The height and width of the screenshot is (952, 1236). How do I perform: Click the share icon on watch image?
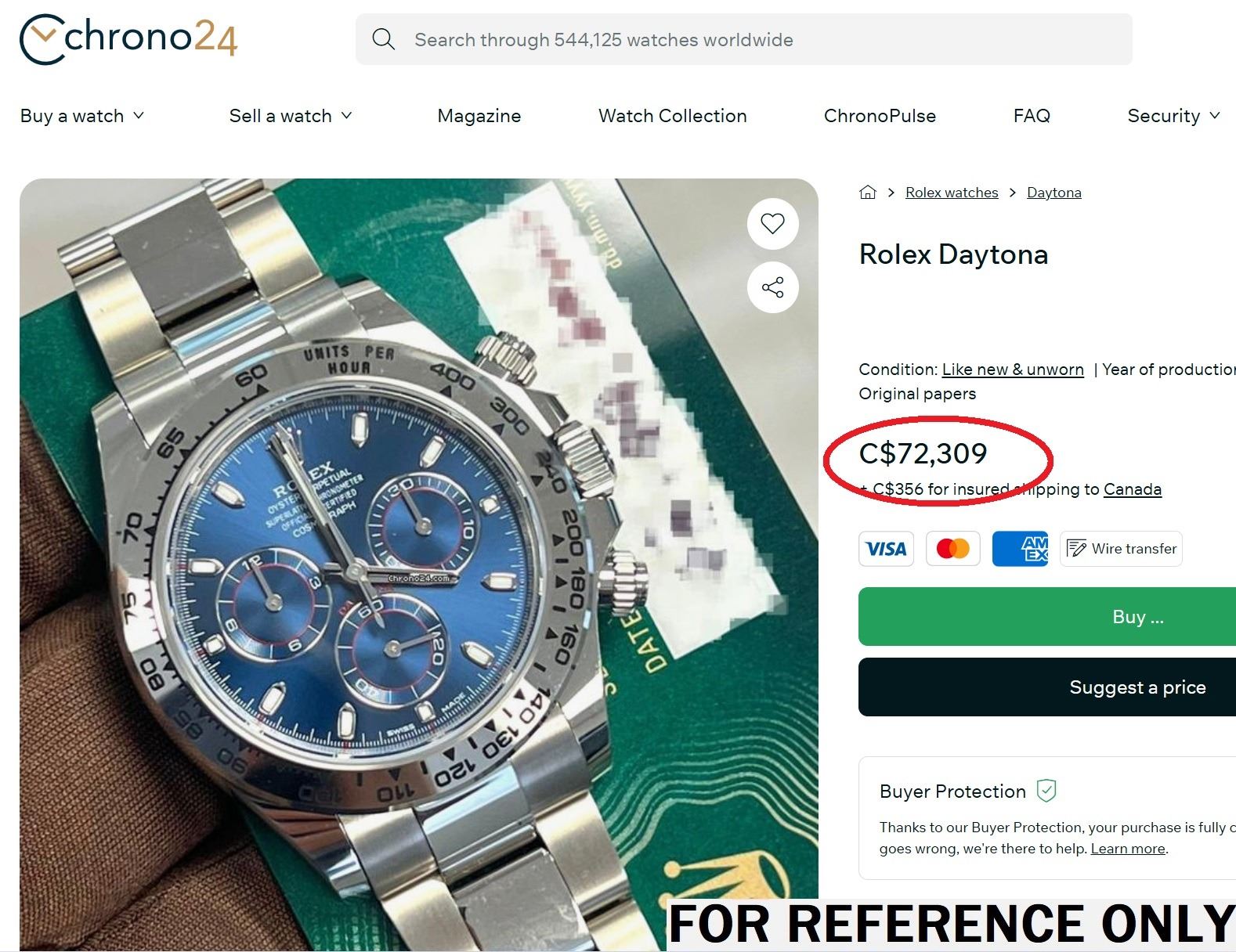point(772,287)
